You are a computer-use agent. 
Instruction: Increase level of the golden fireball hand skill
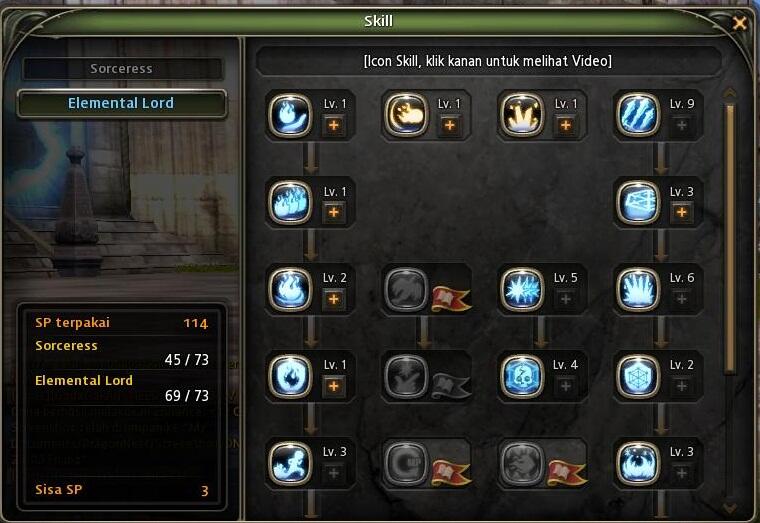[x=450, y=126]
